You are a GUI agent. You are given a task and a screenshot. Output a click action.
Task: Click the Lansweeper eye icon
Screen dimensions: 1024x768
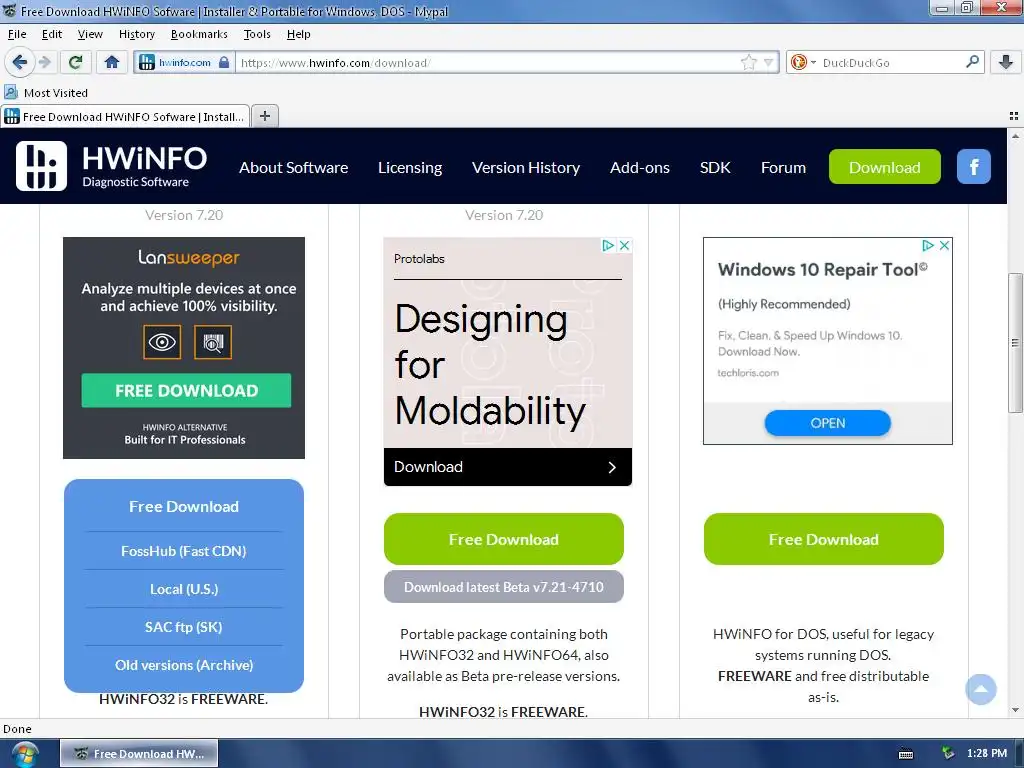(x=162, y=342)
